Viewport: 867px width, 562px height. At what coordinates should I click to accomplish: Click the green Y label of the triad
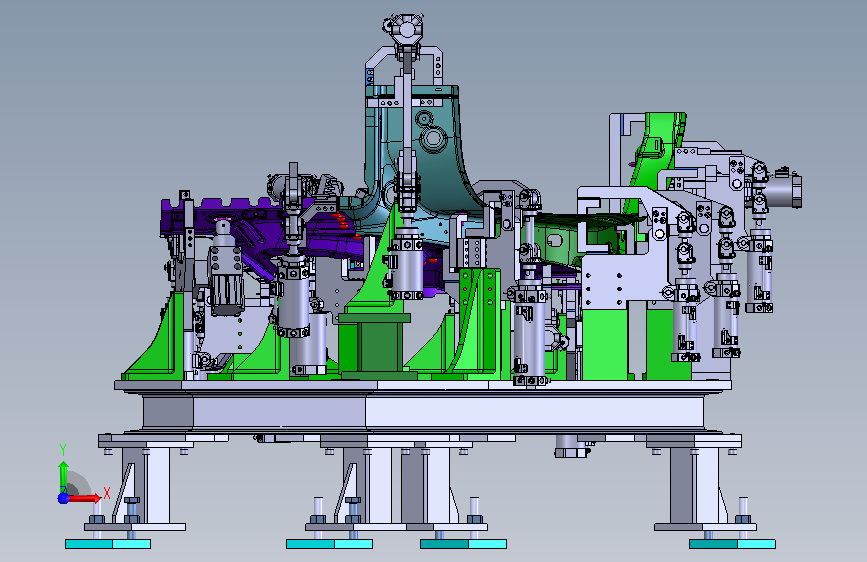(x=63, y=450)
